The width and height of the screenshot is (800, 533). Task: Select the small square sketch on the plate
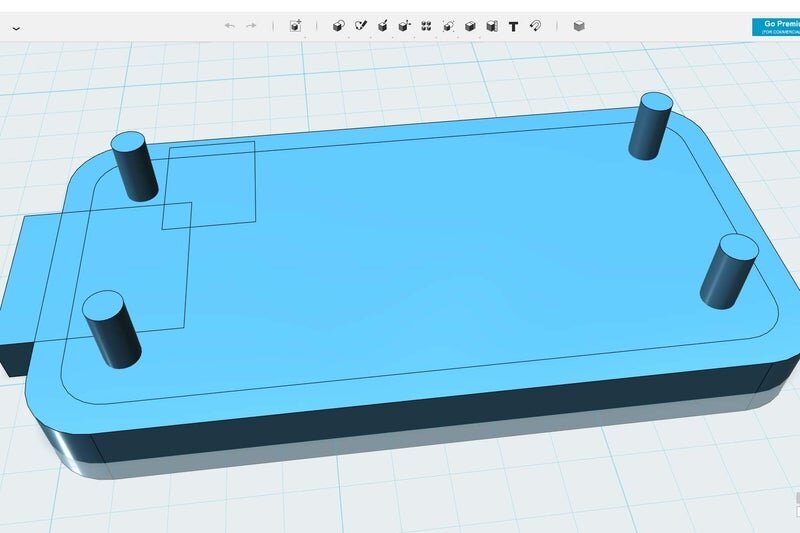coord(209,185)
